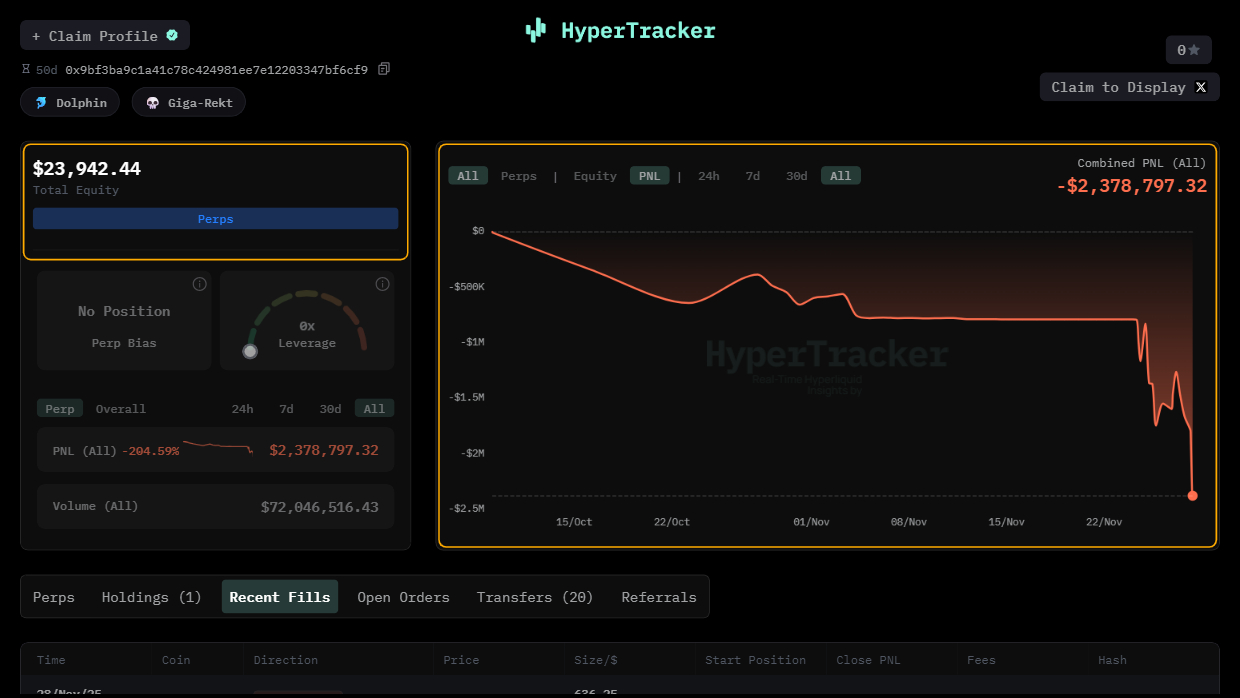Switch to the Holdings (1) tab
The width and height of the screenshot is (1240, 698).
point(151,597)
